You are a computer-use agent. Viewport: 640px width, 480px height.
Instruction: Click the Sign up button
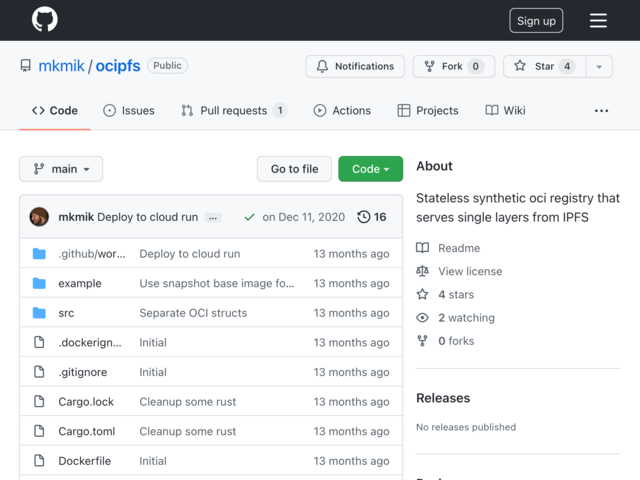(536, 21)
